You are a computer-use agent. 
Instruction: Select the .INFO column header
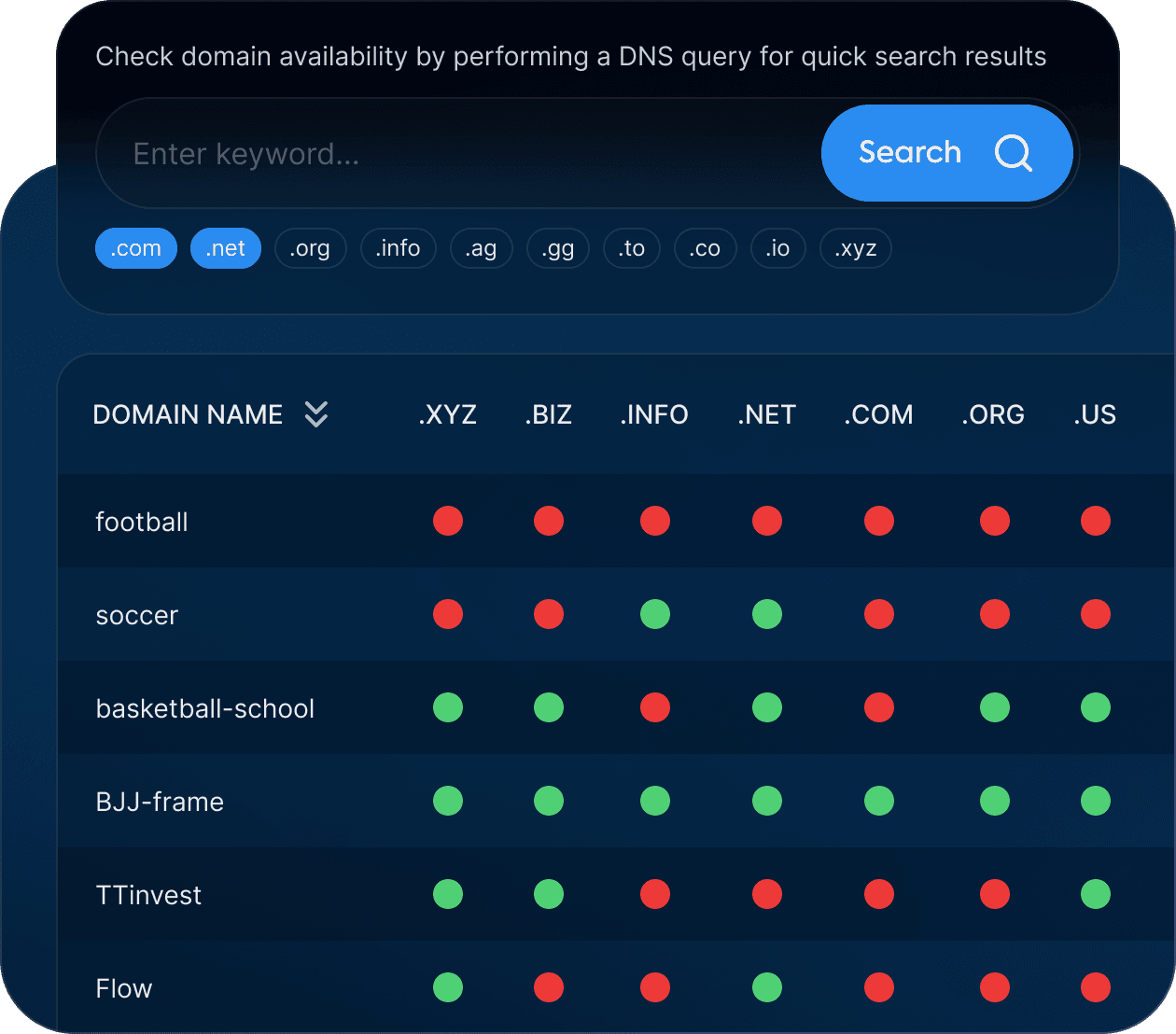tap(654, 414)
